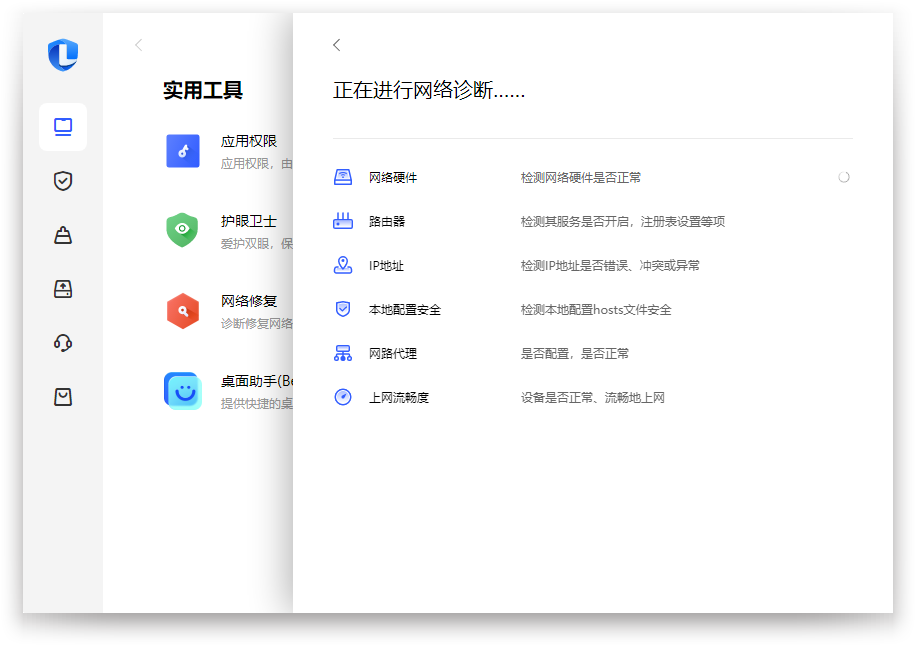The image size is (916, 646).
Task: Open the customer support headset icon
Action: [x=62, y=342]
